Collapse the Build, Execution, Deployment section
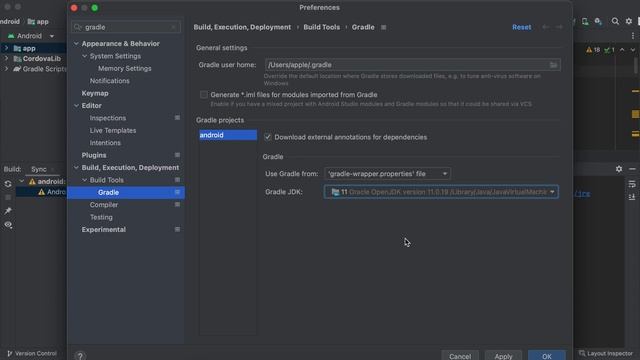Viewport: 640px width, 360px height. [x=76, y=167]
